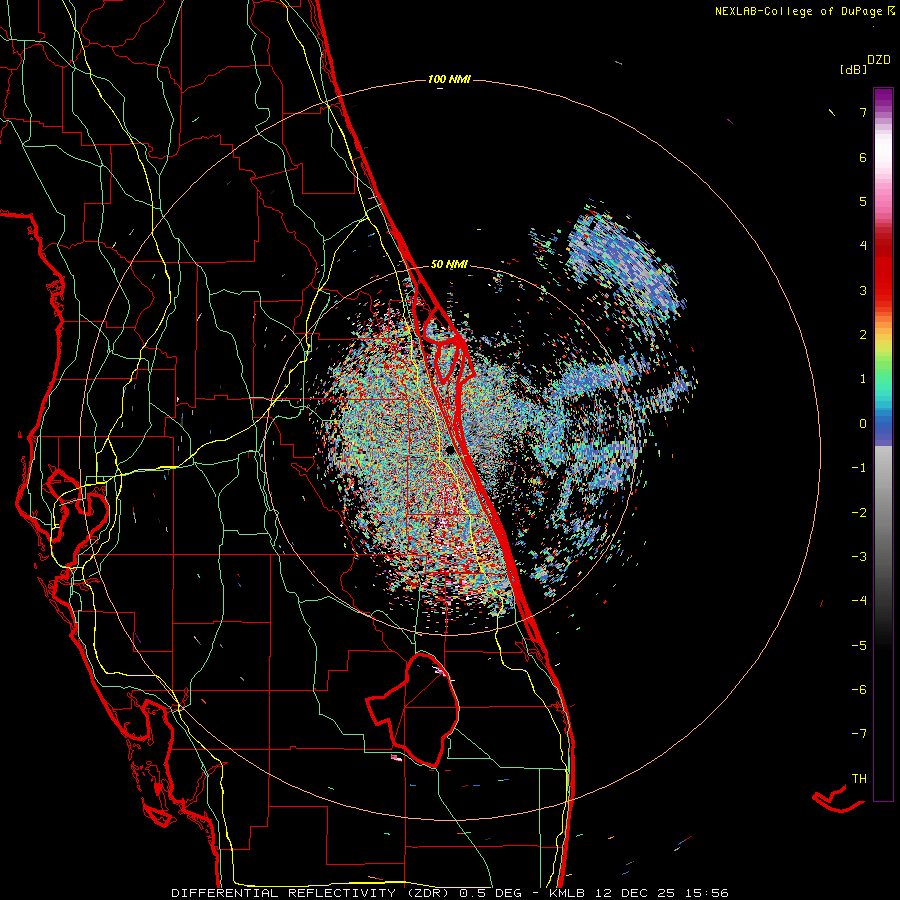
Task: Click the 6 dB label on color scale
Action: pyautogui.click(x=863, y=157)
